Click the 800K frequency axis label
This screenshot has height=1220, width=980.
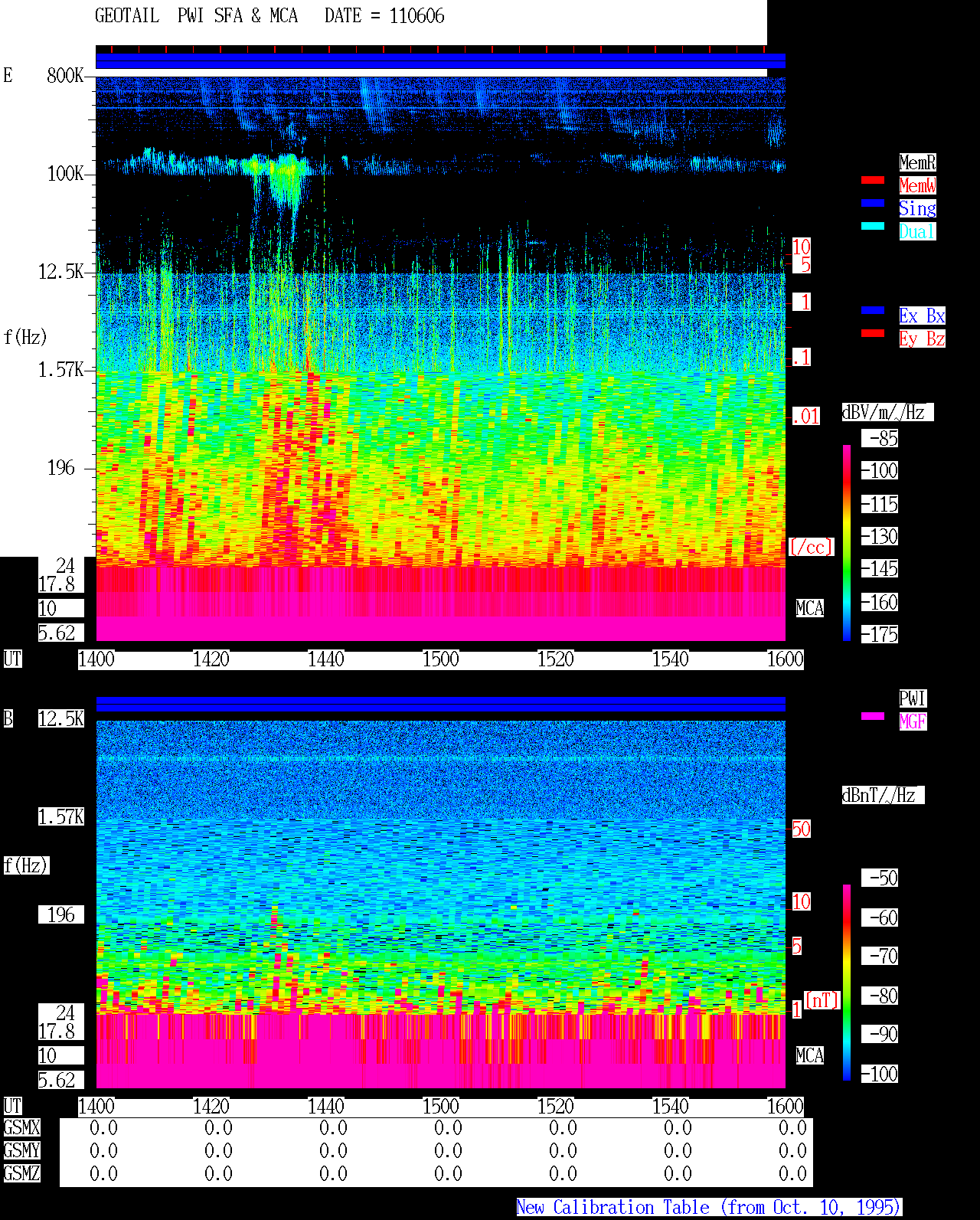pyautogui.click(x=65, y=75)
